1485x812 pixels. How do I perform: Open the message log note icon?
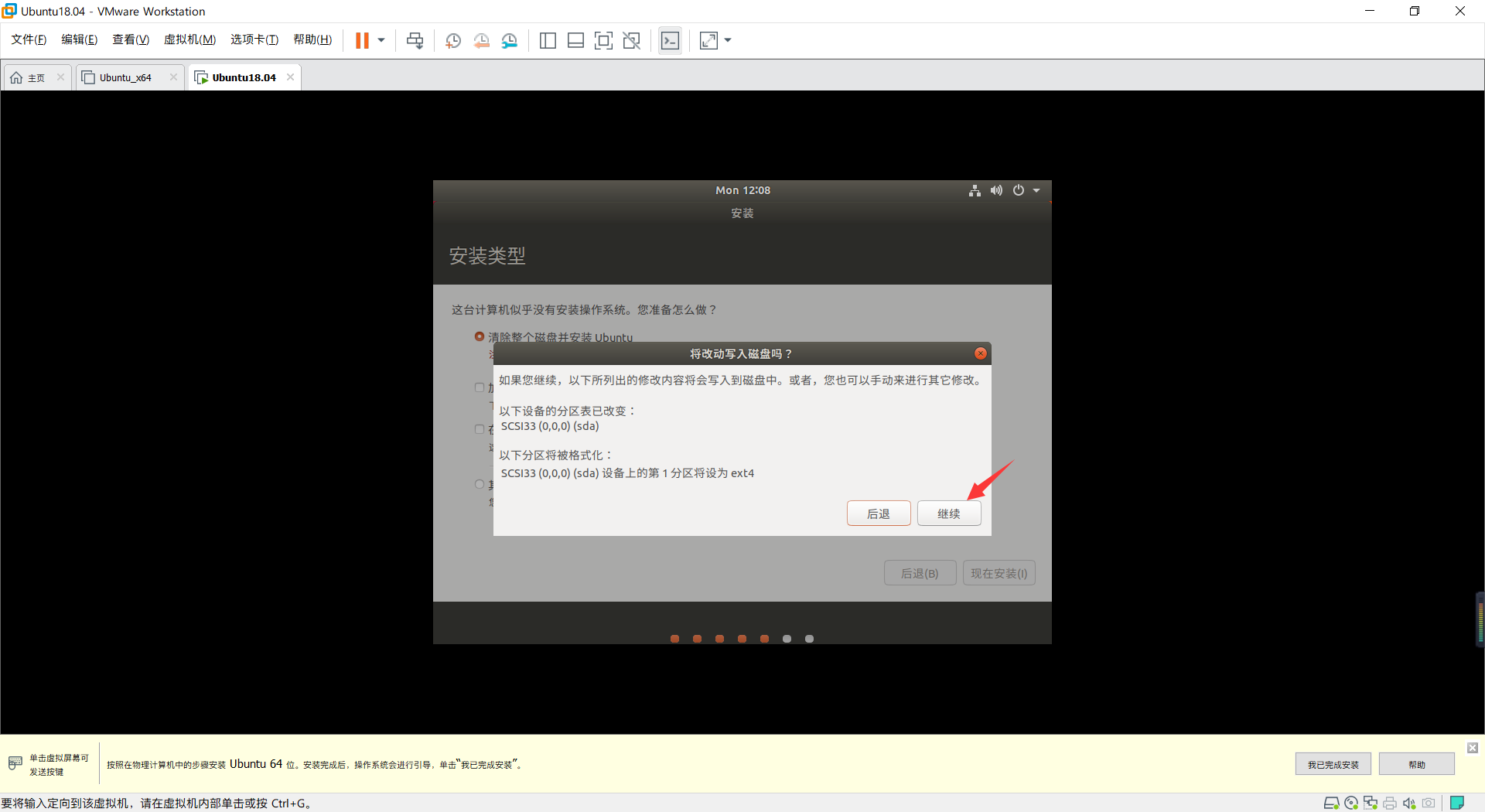click(x=1457, y=803)
